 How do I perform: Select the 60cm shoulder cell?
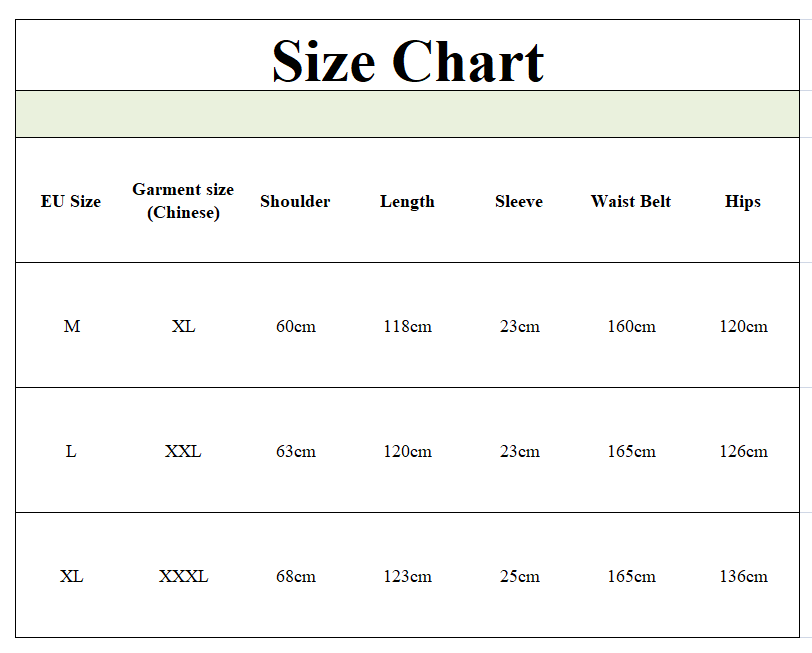pos(296,326)
